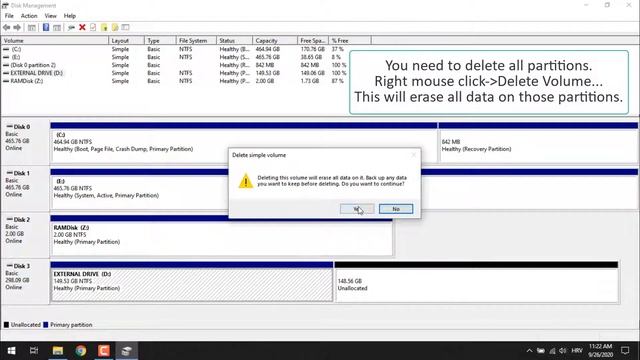640x360 pixels.
Task: Select the (E:) row in volume list
Action: [174, 57]
